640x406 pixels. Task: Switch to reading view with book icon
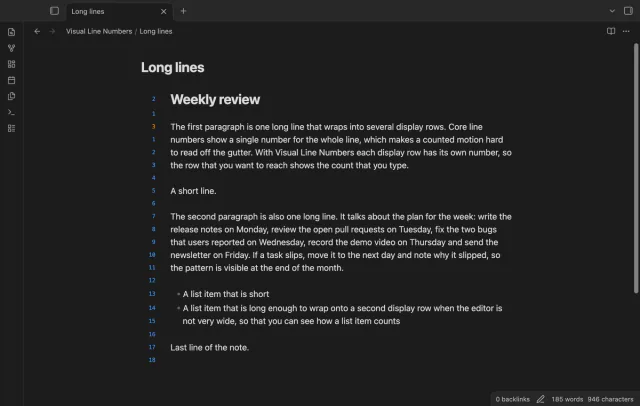[611, 31]
